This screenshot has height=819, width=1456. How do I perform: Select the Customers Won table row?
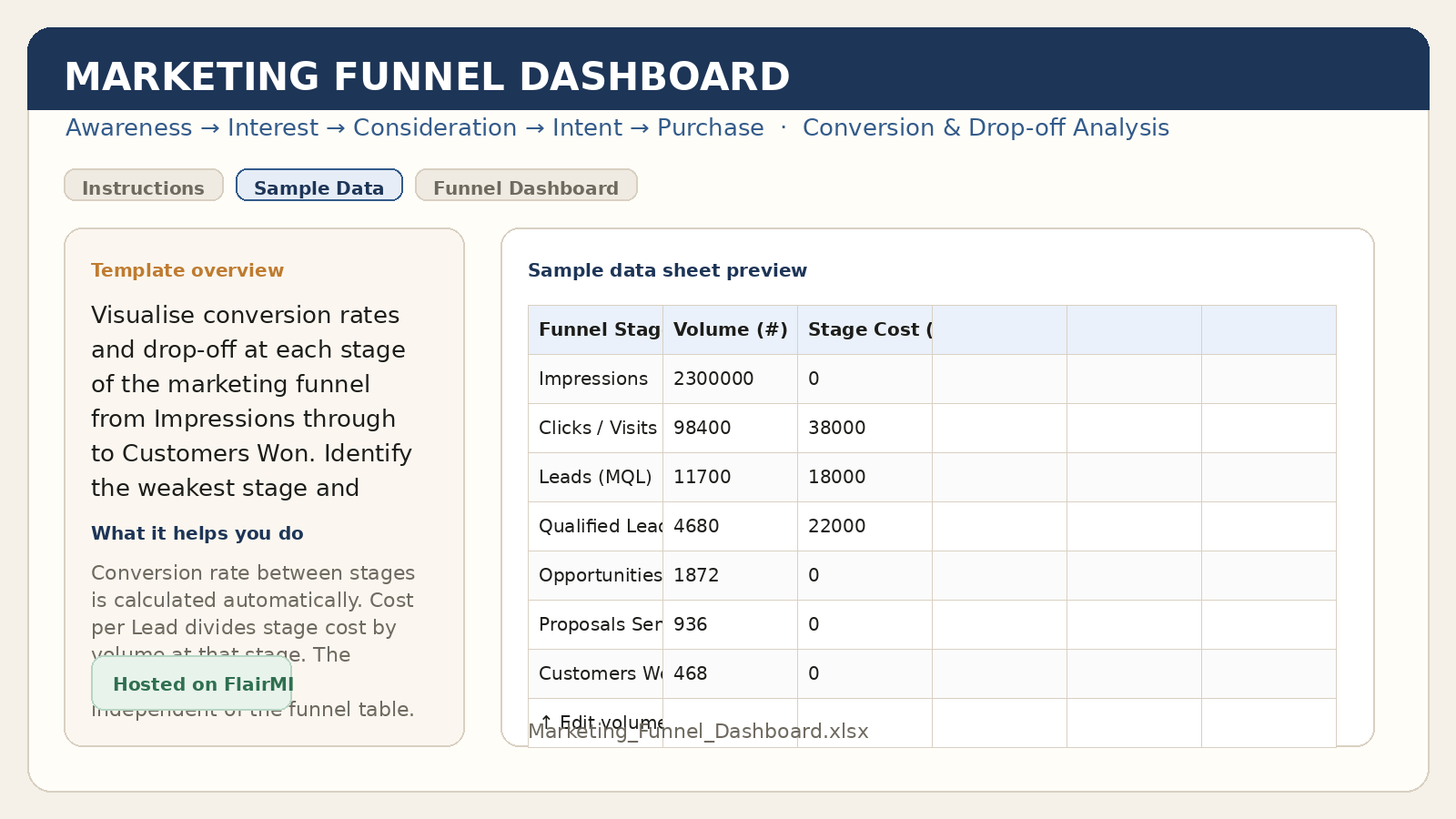(x=596, y=673)
